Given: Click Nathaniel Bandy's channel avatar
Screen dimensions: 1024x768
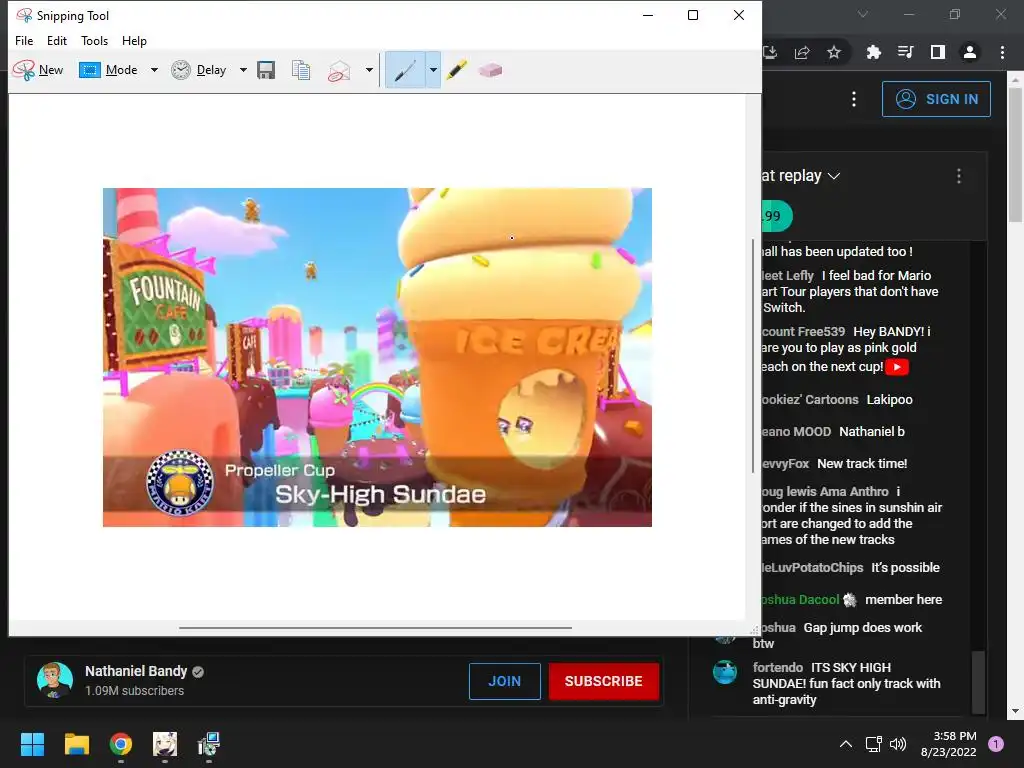Looking at the screenshot, I should pyautogui.click(x=55, y=680).
